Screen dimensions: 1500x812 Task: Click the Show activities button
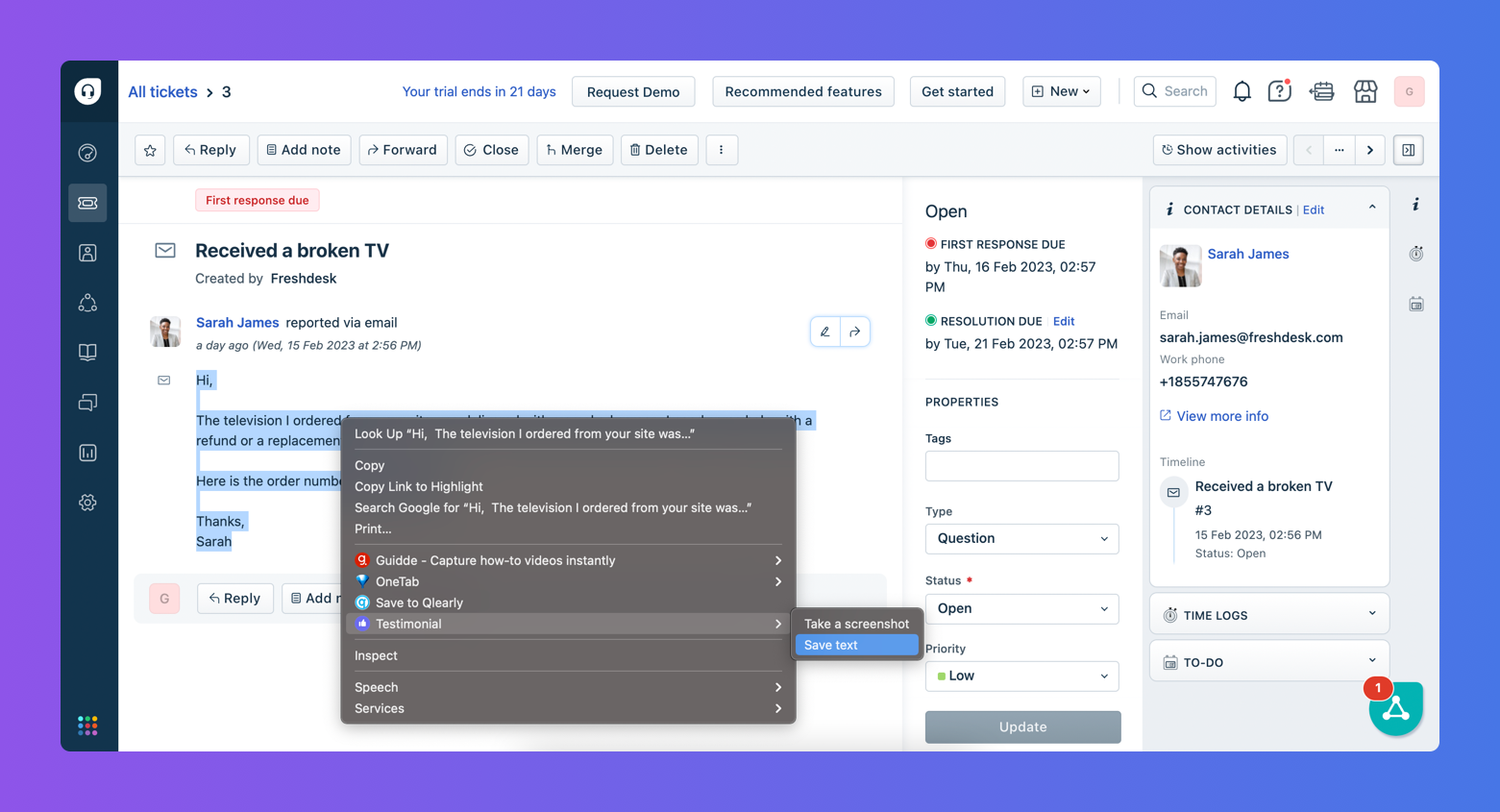click(1219, 150)
